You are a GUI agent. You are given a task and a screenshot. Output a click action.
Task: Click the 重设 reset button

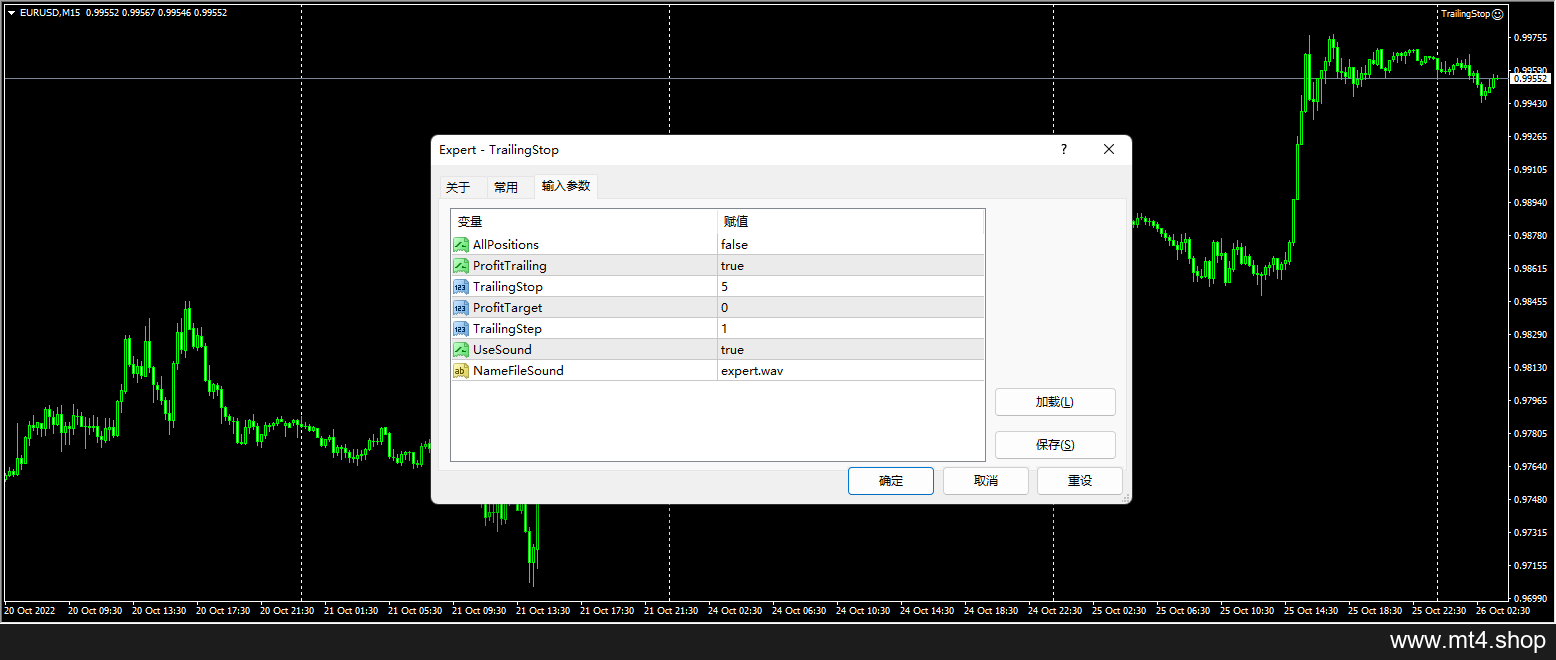point(1080,481)
